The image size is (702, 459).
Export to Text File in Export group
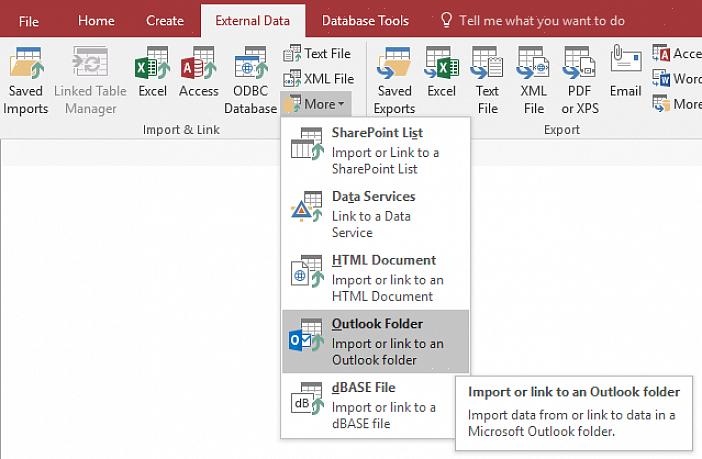(x=487, y=80)
